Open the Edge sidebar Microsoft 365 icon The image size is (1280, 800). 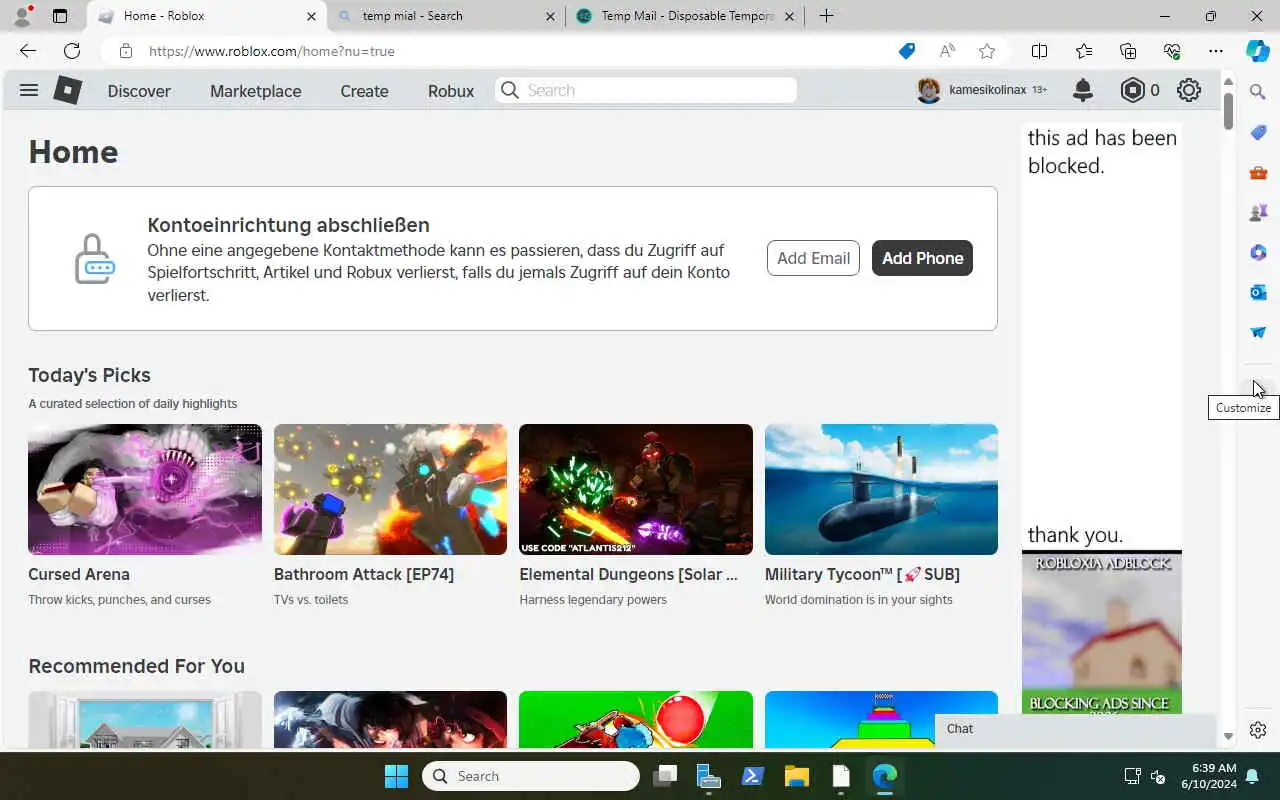pos(1258,253)
